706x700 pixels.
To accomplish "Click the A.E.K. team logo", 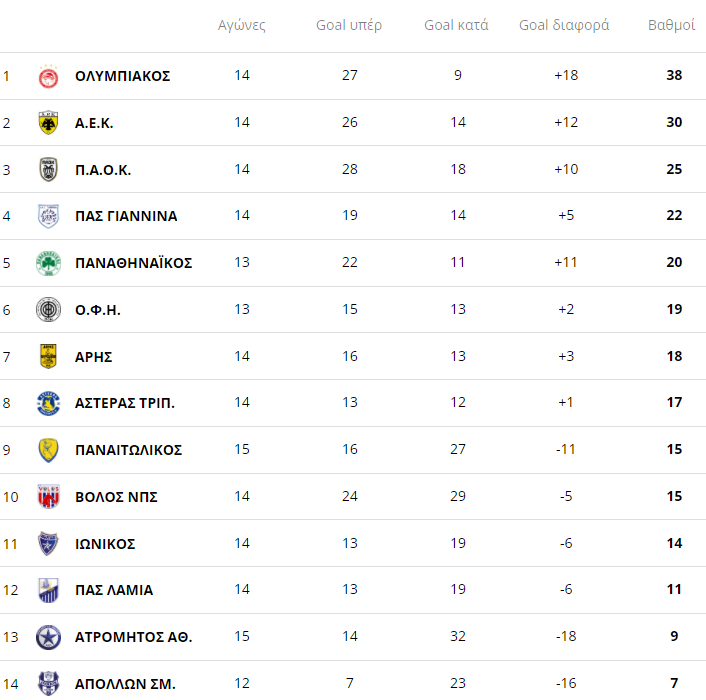I will click(48, 123).
